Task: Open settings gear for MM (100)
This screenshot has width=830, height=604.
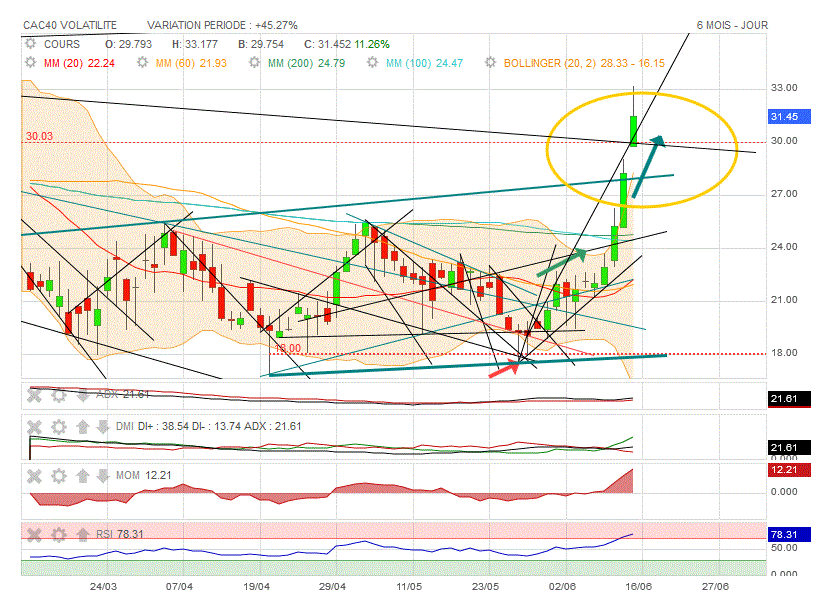Action: coord(373,63)
